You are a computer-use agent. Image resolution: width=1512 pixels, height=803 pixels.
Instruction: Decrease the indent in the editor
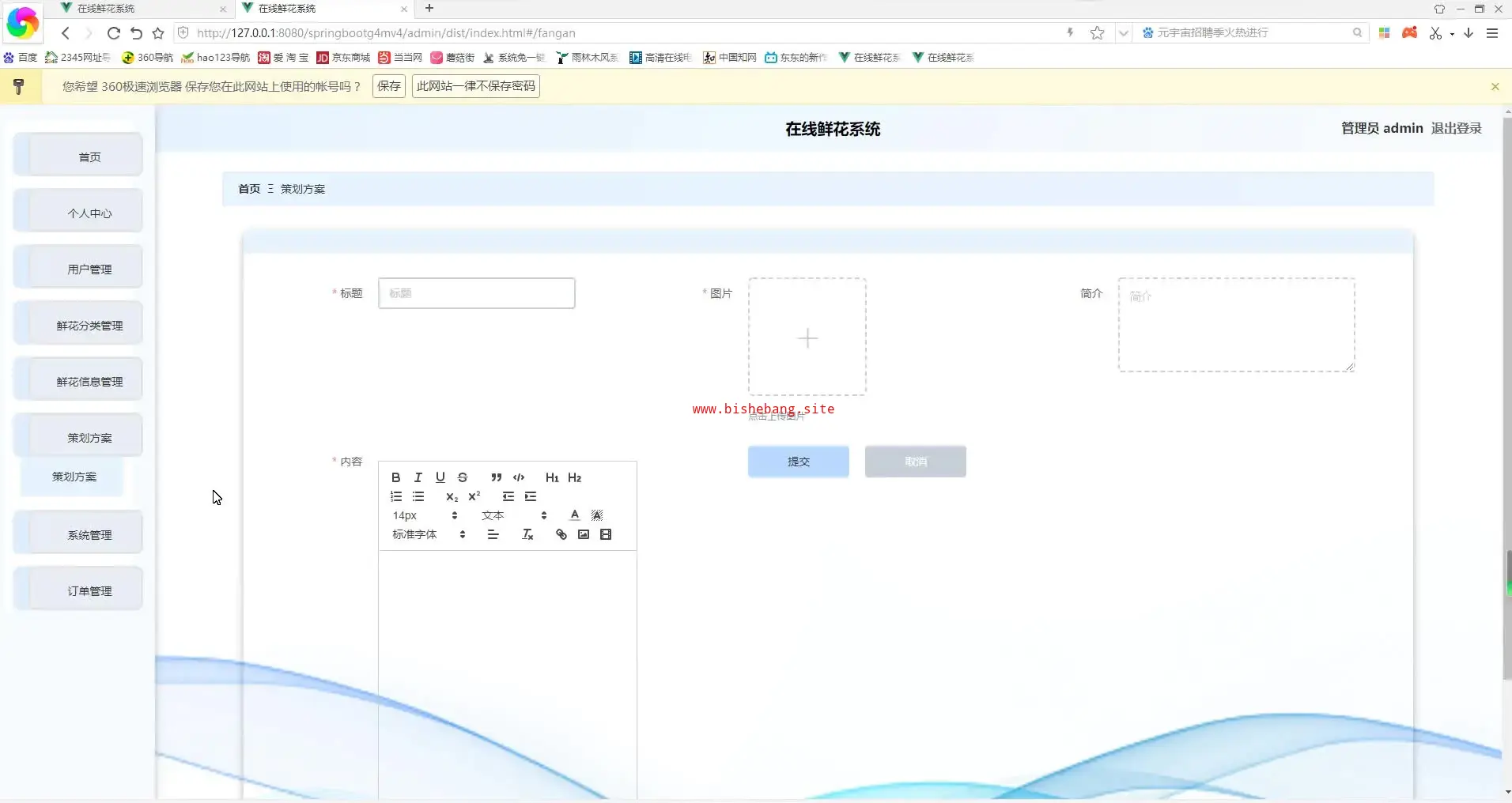[x=508, y=496]
